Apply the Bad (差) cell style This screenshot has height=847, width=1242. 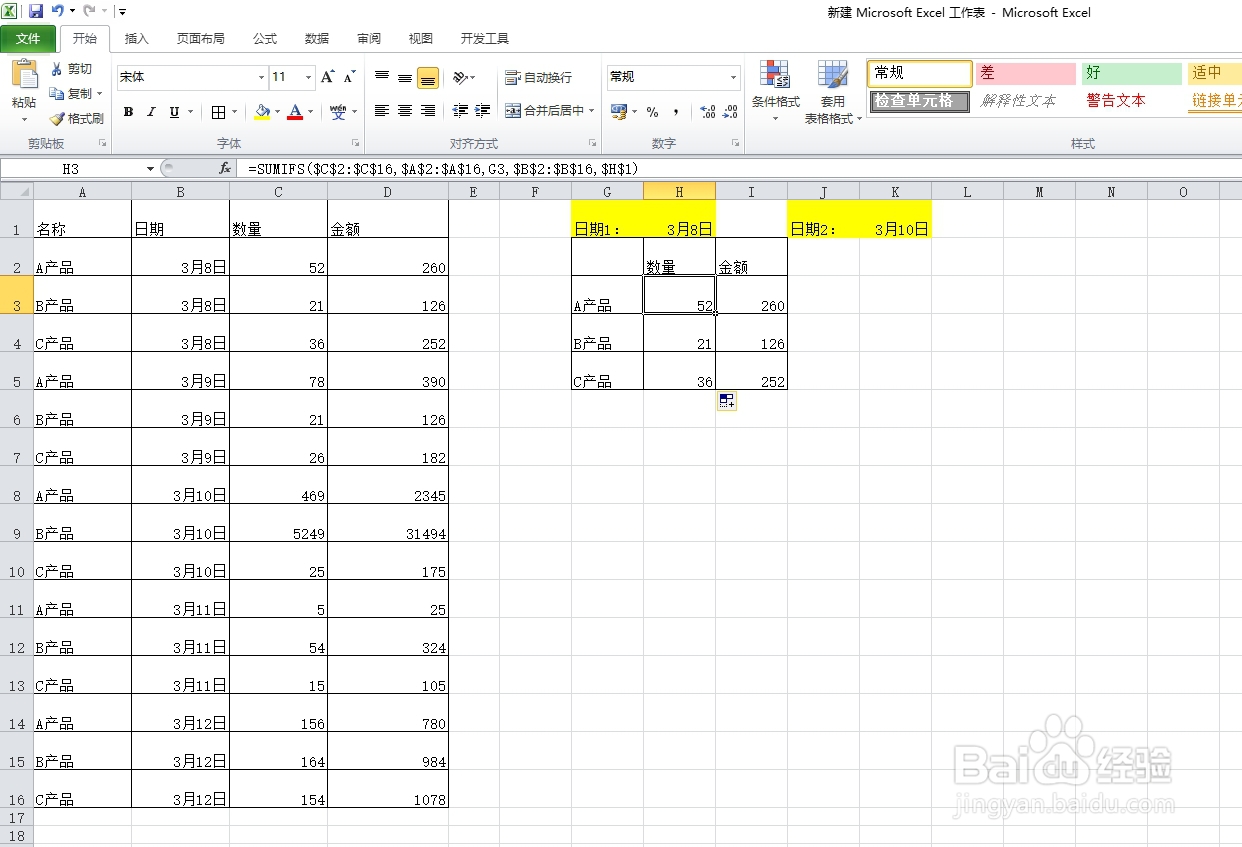(1026, 73)
